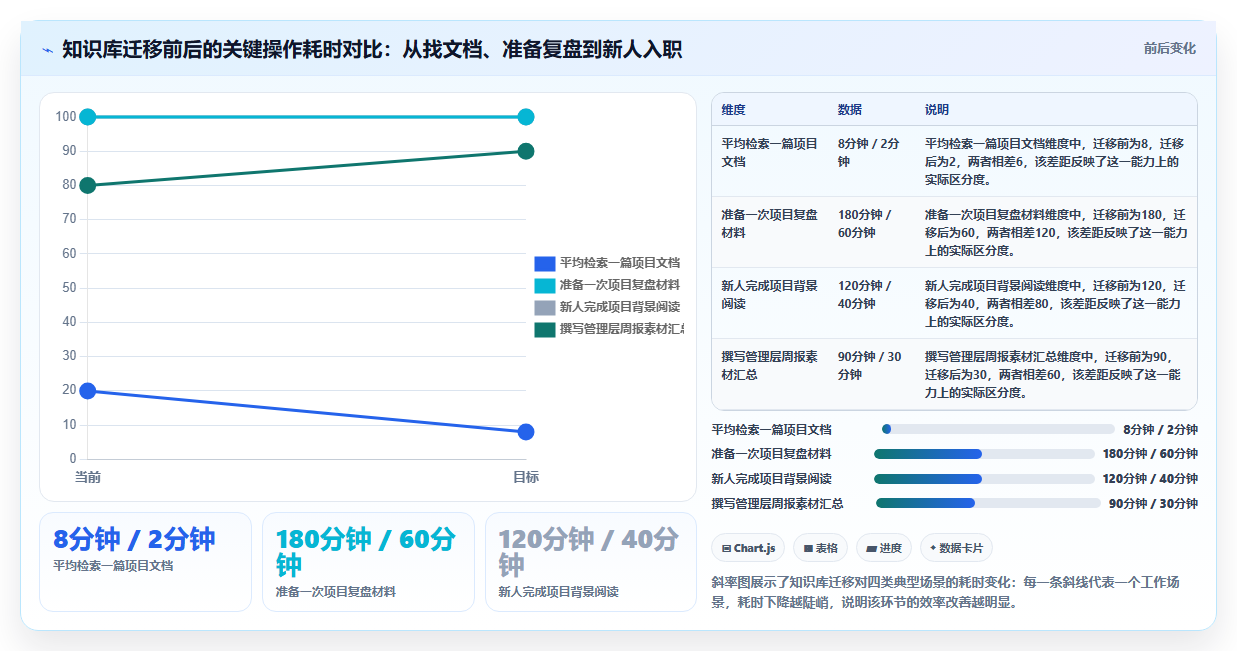
Task: Click the Chart.js chip
Action: pyautogui.click(x=749, y=548)
